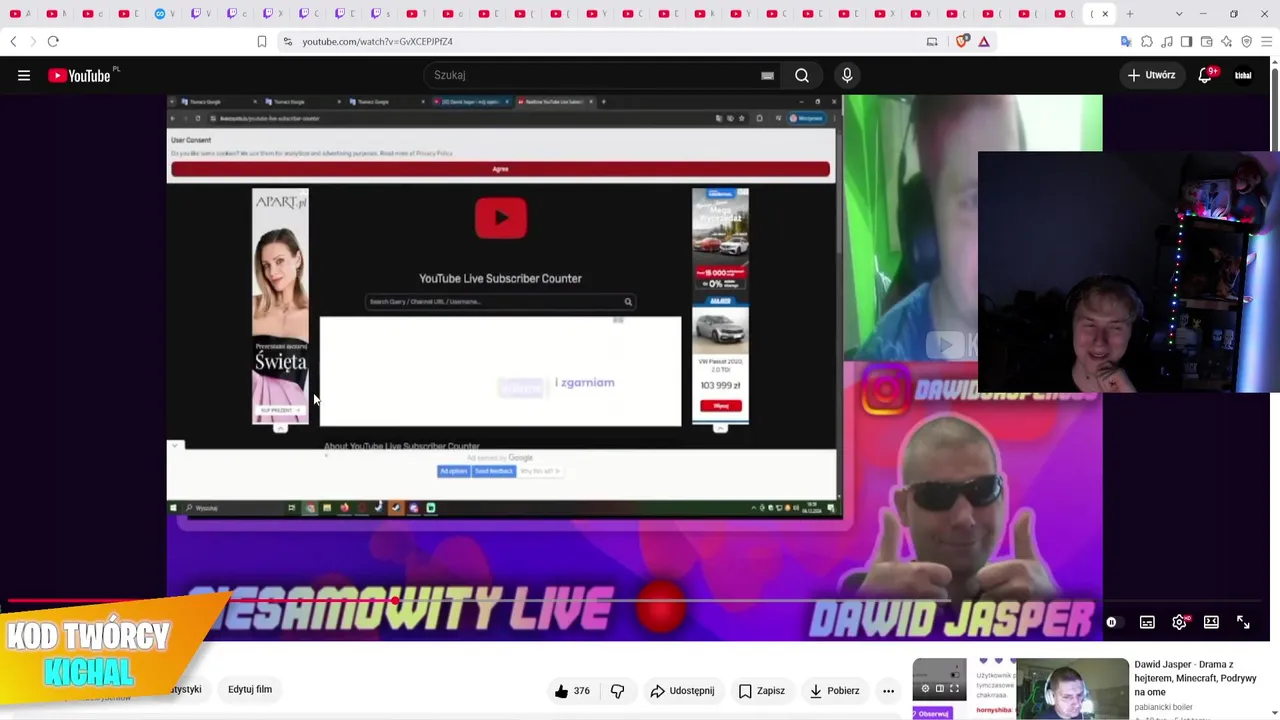The height and width of the screenshot is (720, 1280).
Task: Download the video with Pobierz
Action: [x=834, y=691]
